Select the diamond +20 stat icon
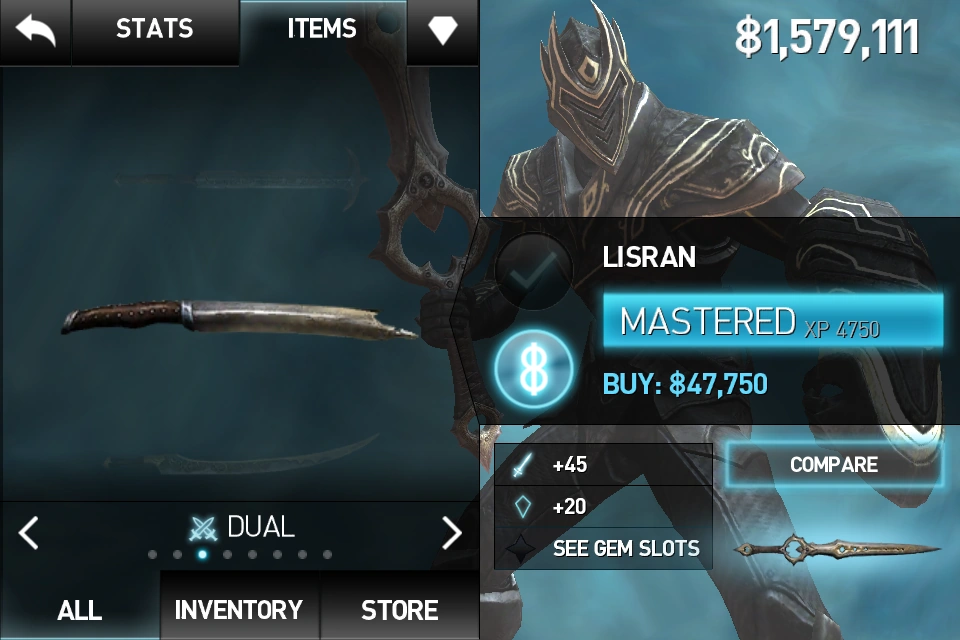Viewport: 960px width, 640px height. point(522,507)
